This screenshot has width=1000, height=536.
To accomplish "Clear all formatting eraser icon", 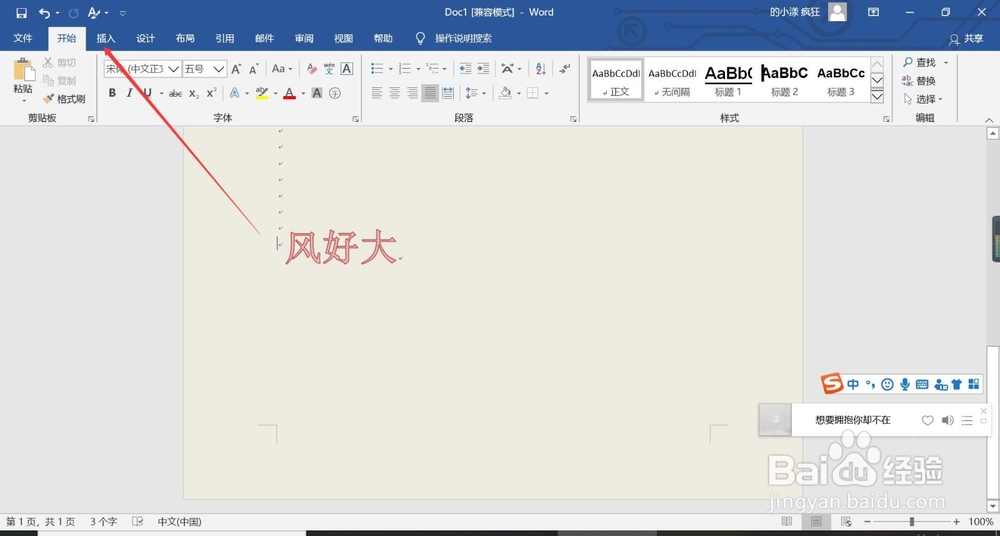I will (x=312, y=69).
